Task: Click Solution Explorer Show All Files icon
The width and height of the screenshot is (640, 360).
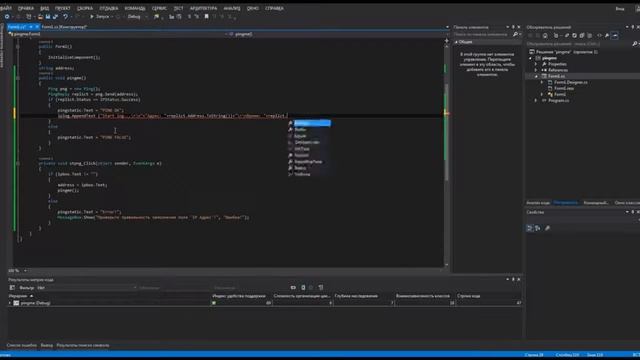Action: point(589,36)
